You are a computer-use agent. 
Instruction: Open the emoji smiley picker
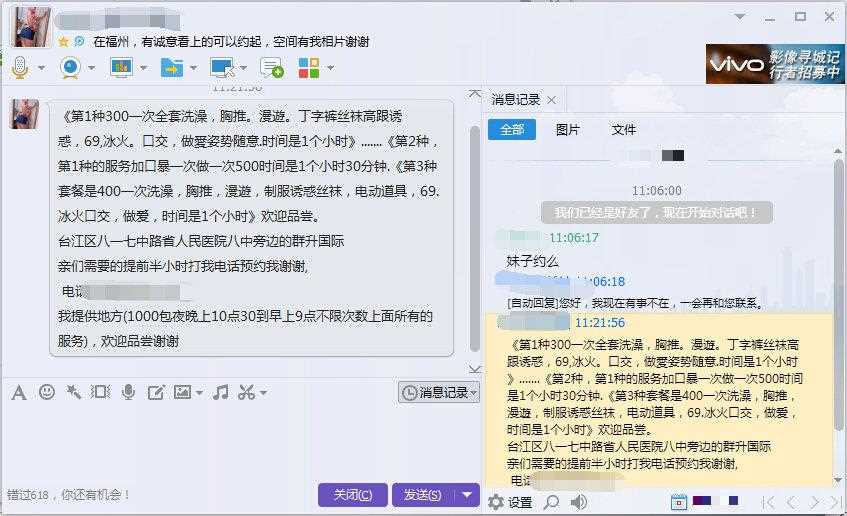tap(47, 392)
